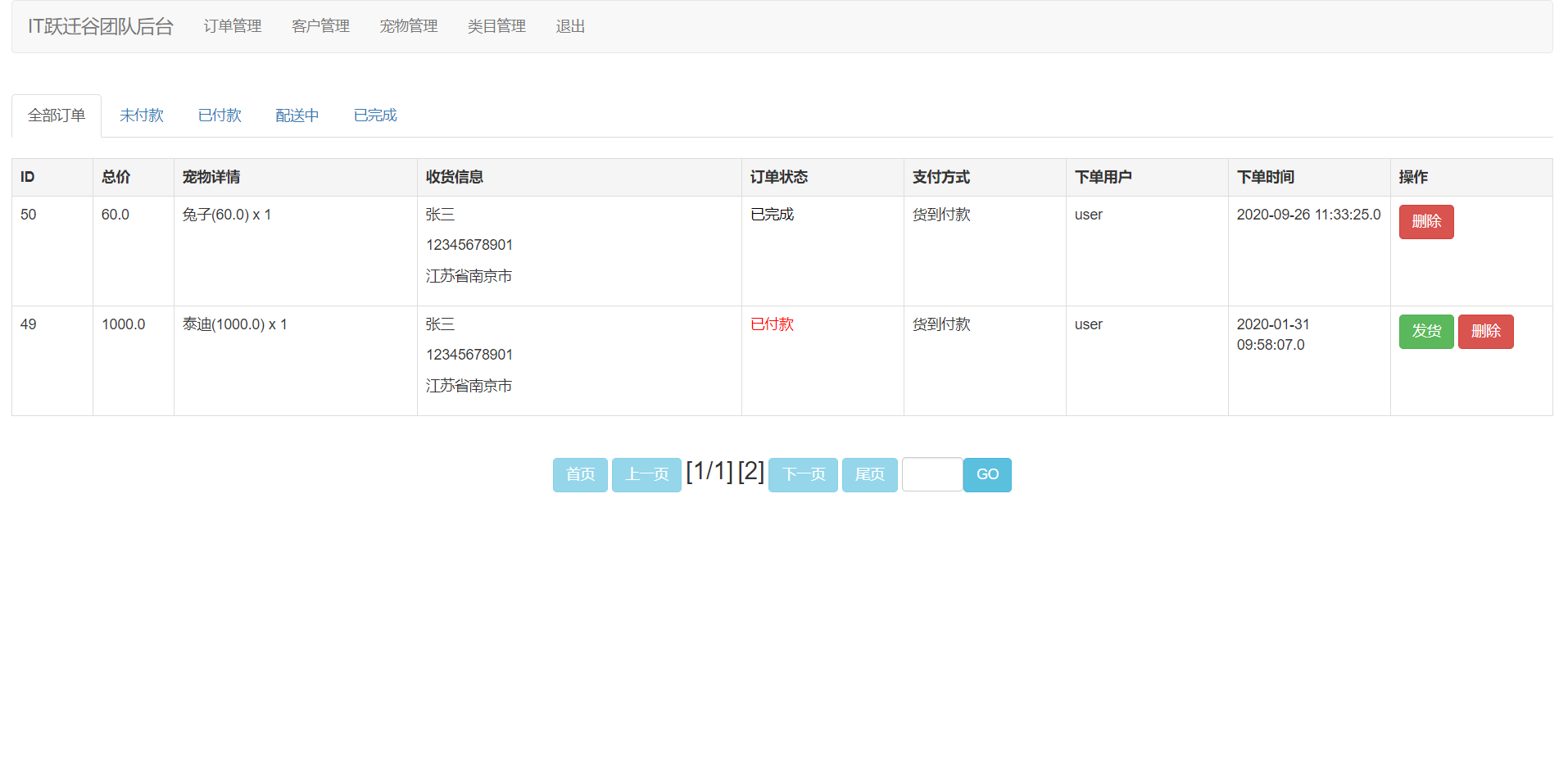The height and width of the screenshot is (770, 1568).
Task: Delete order 50 with 删除 button
Action: click(1426, 222)
